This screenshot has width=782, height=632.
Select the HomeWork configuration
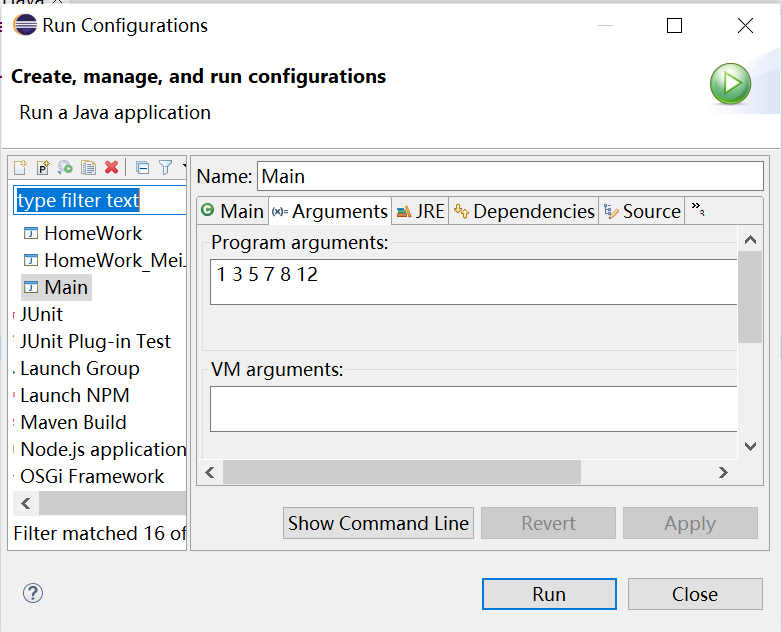pos(93,233)
